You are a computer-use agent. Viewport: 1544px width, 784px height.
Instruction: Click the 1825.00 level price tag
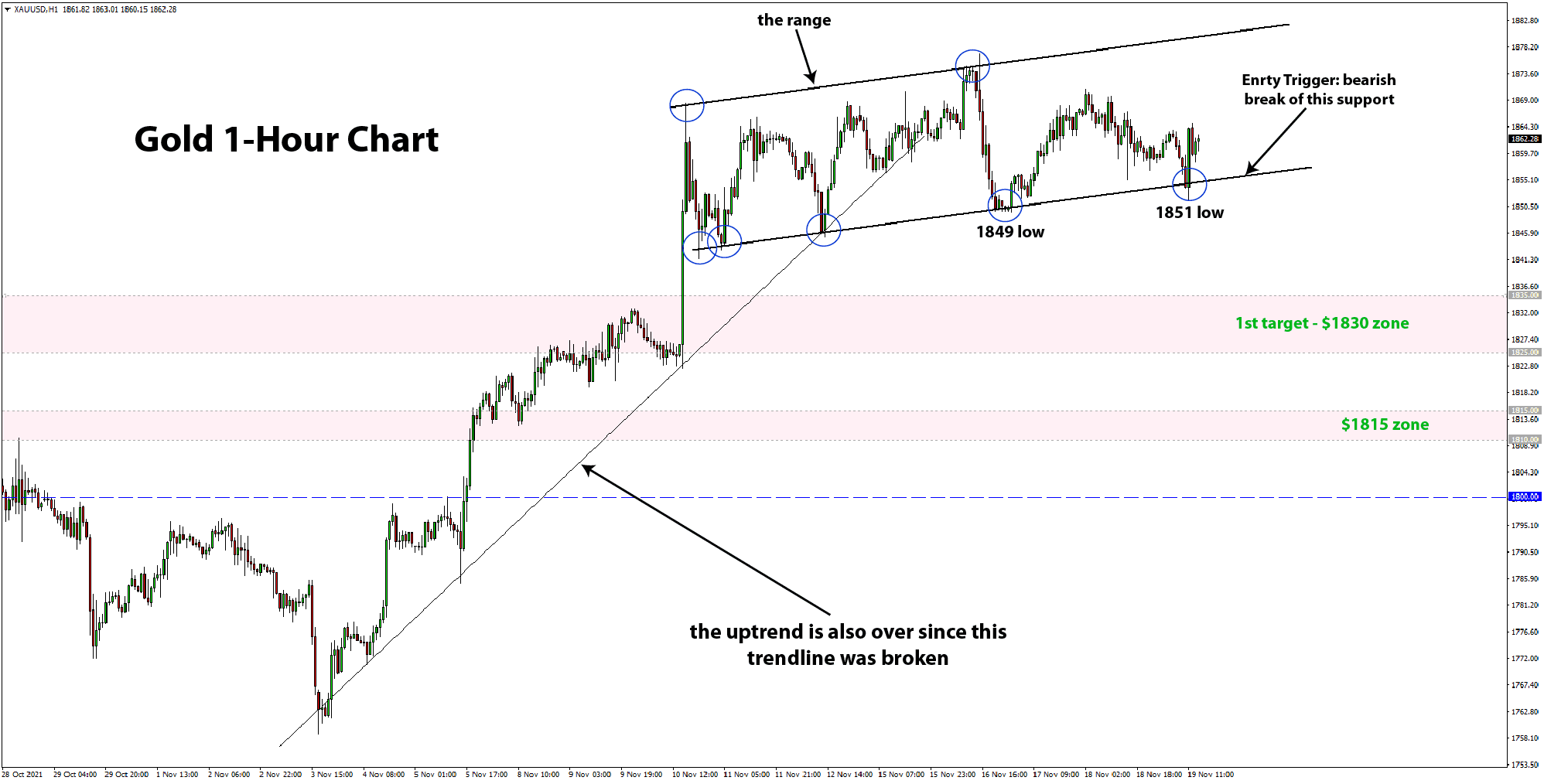click(1525, 353)
